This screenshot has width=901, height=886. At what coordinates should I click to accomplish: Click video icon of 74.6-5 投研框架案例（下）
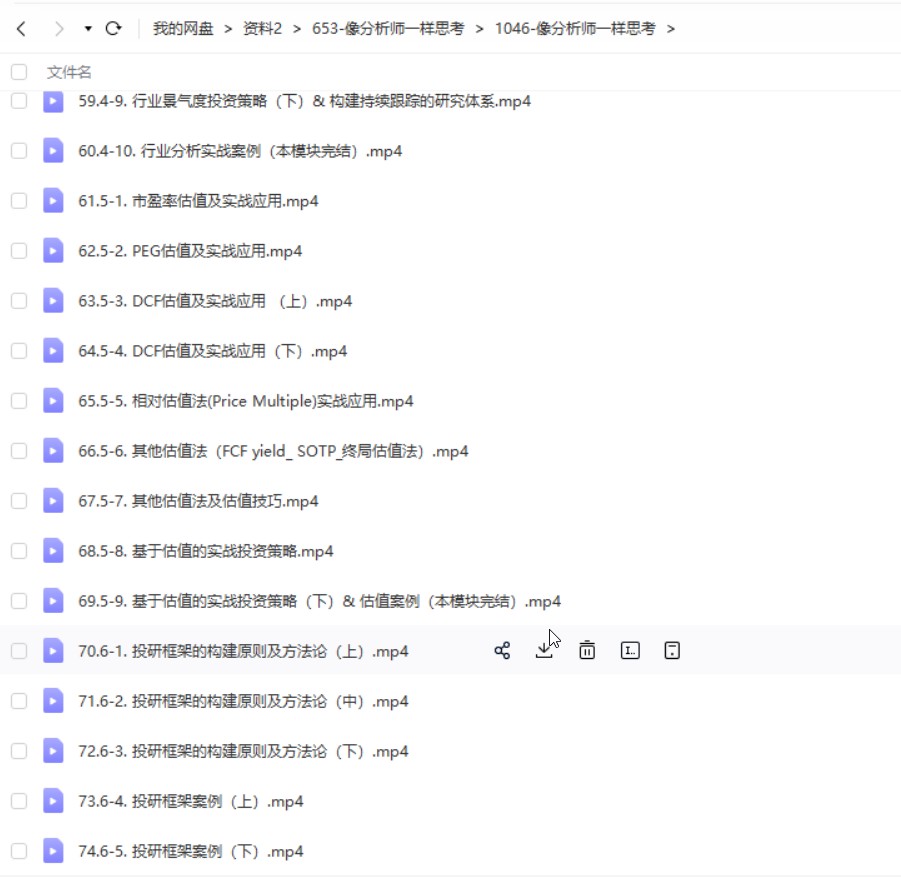coord(53,850)
